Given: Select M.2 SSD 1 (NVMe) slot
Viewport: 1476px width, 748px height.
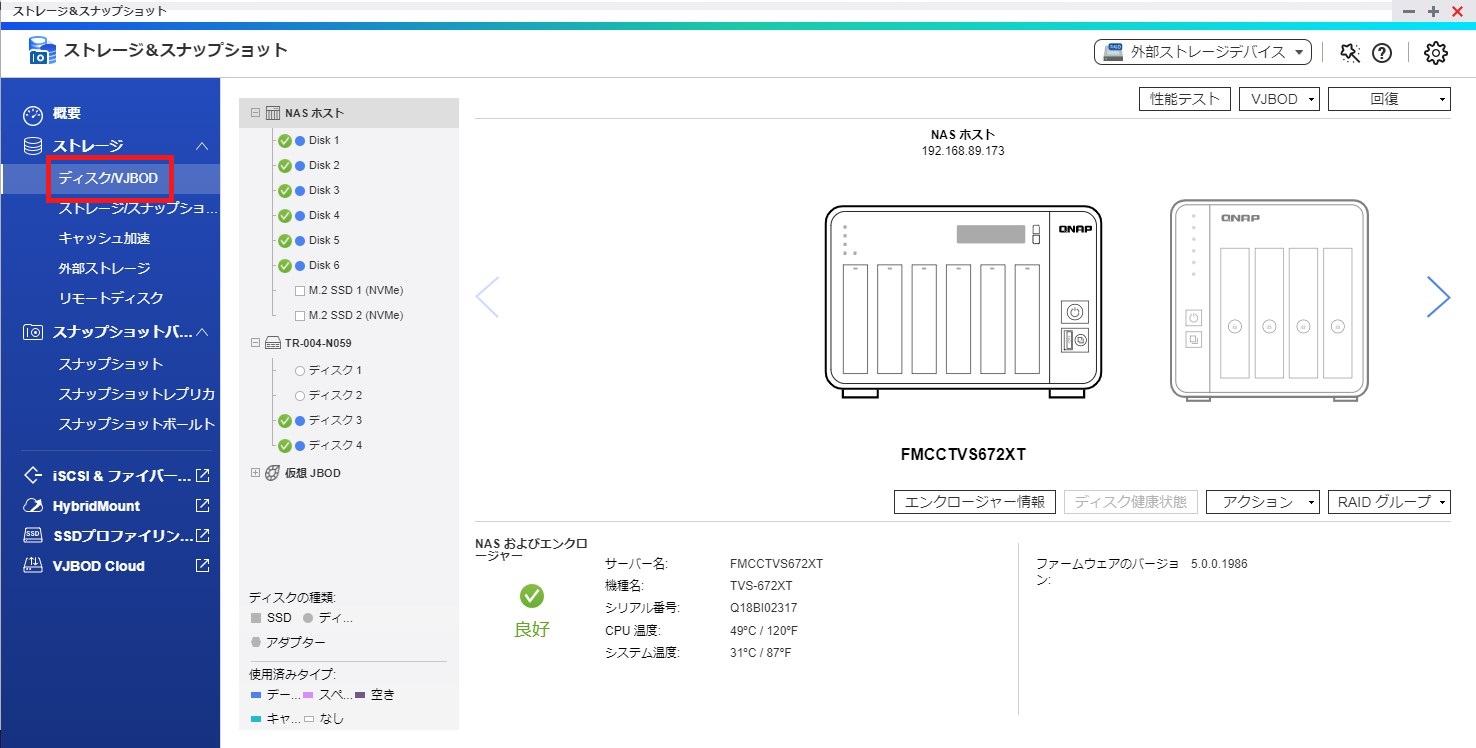Looking at the screenshot, I should coord(355,290).
